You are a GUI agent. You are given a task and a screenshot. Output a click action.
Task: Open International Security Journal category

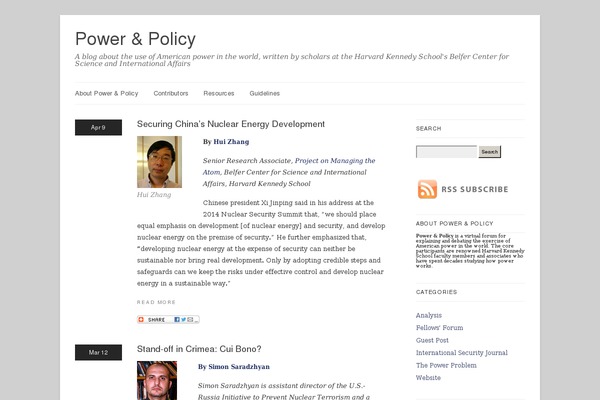coord(461,353)
